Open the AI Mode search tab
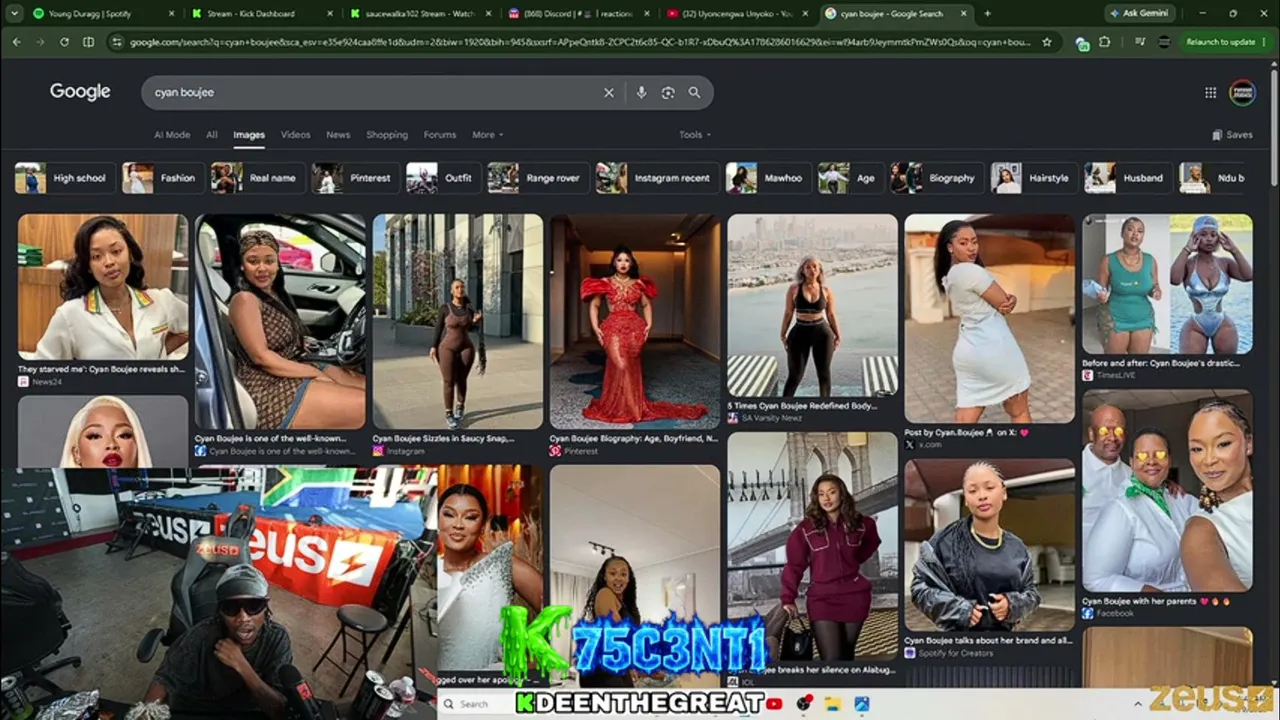 (172, 135)
